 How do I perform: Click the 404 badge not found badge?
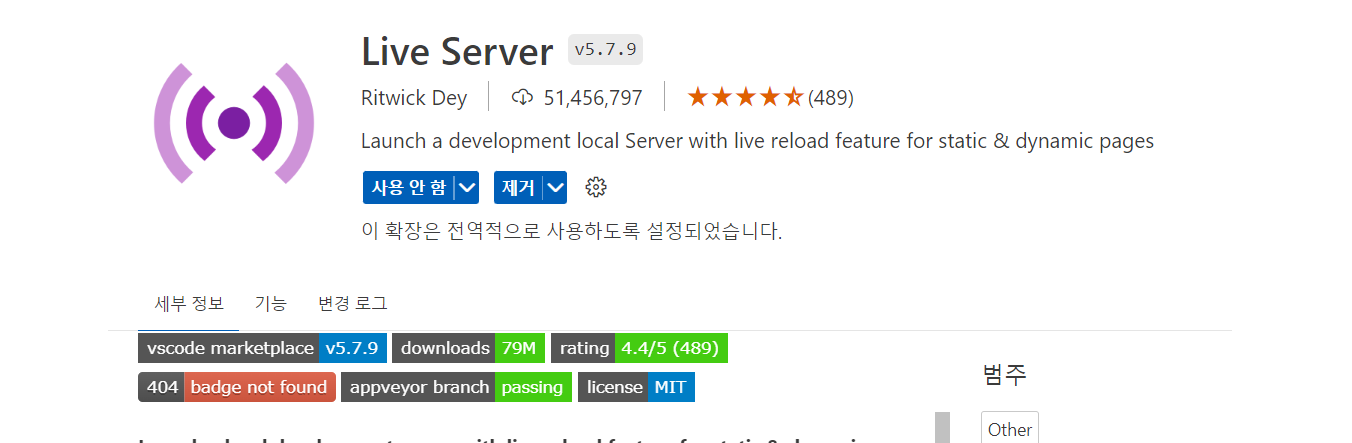[236, 387]
